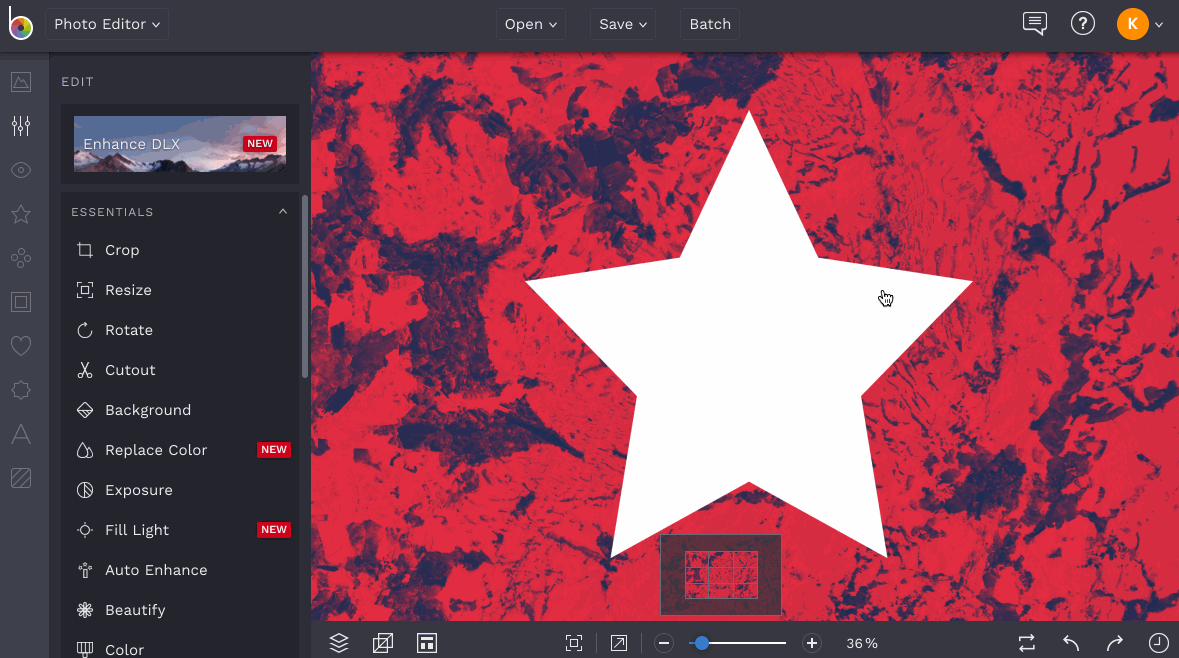Open the Save menu dropdown

[623, 24]
